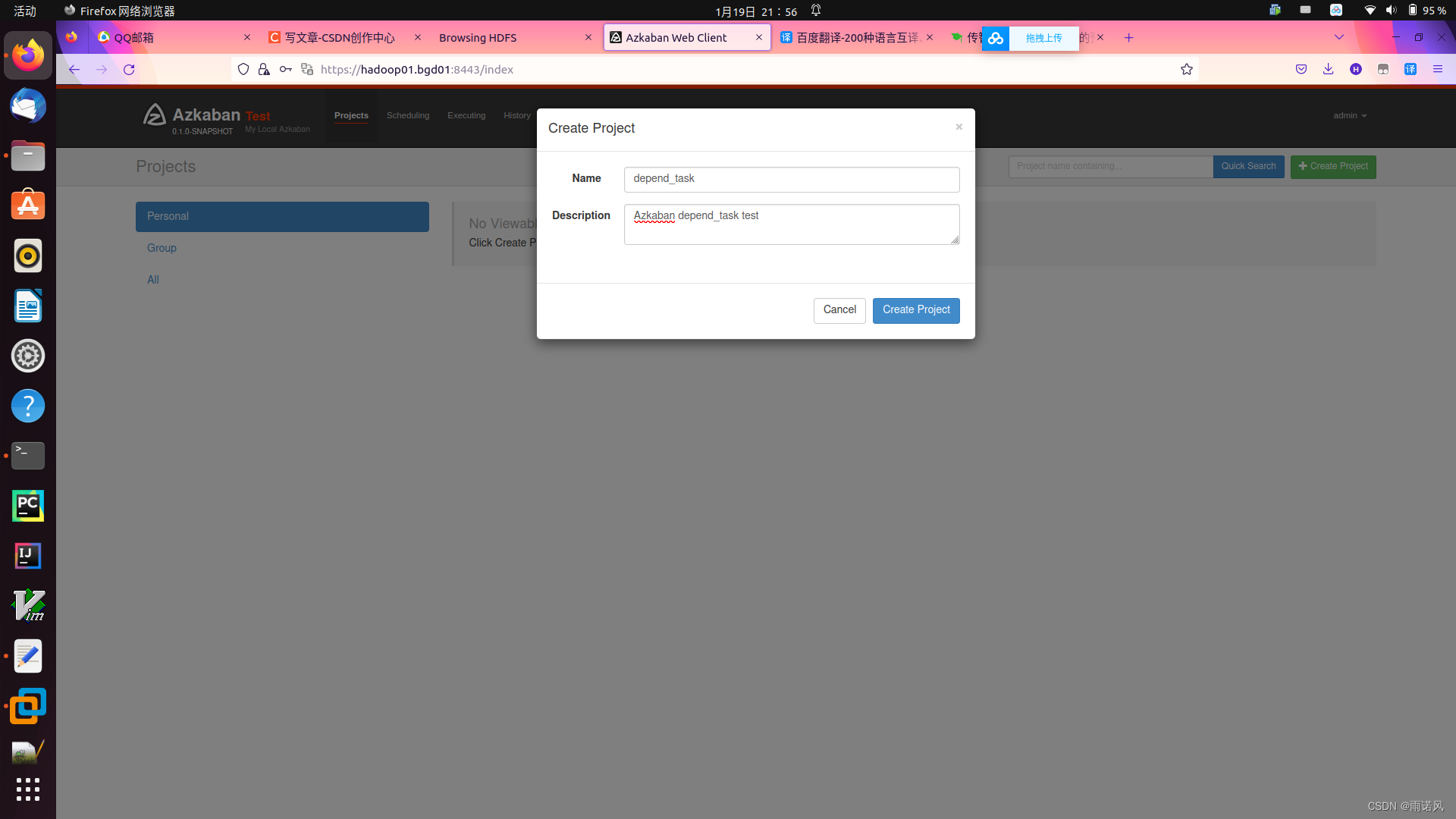
Task: Bookmark this page with star icon
Action: click(1187, 70)
